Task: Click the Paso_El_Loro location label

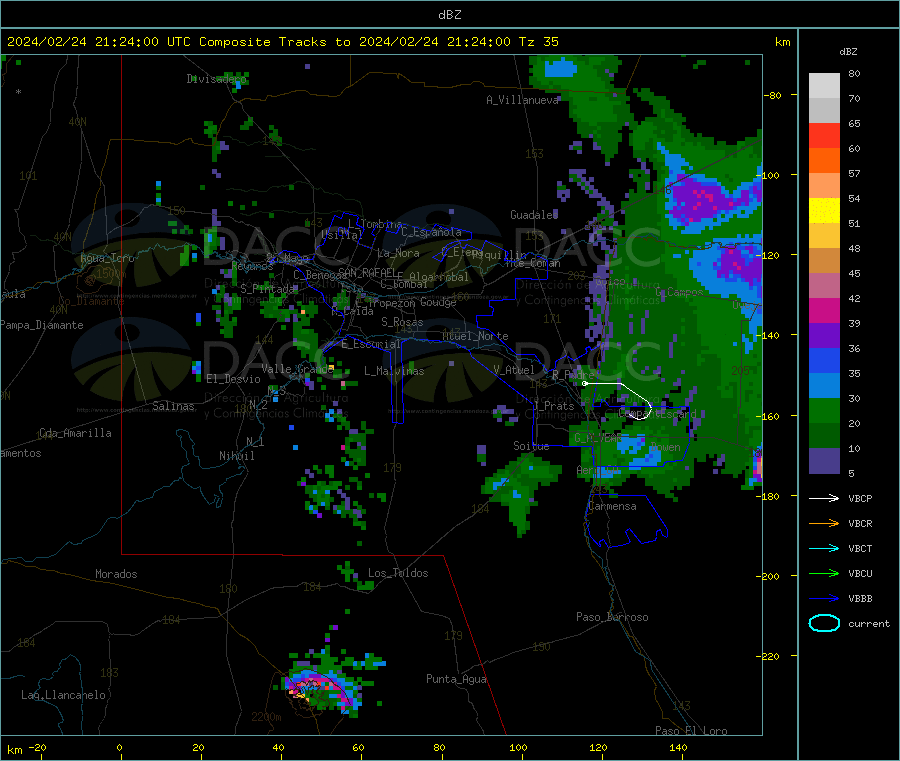Action: (691, 731)
